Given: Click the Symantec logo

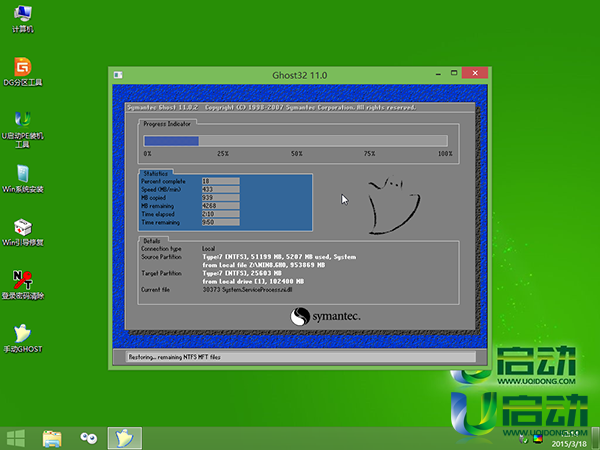Looking at the screenshot, I should pos(325,316).
